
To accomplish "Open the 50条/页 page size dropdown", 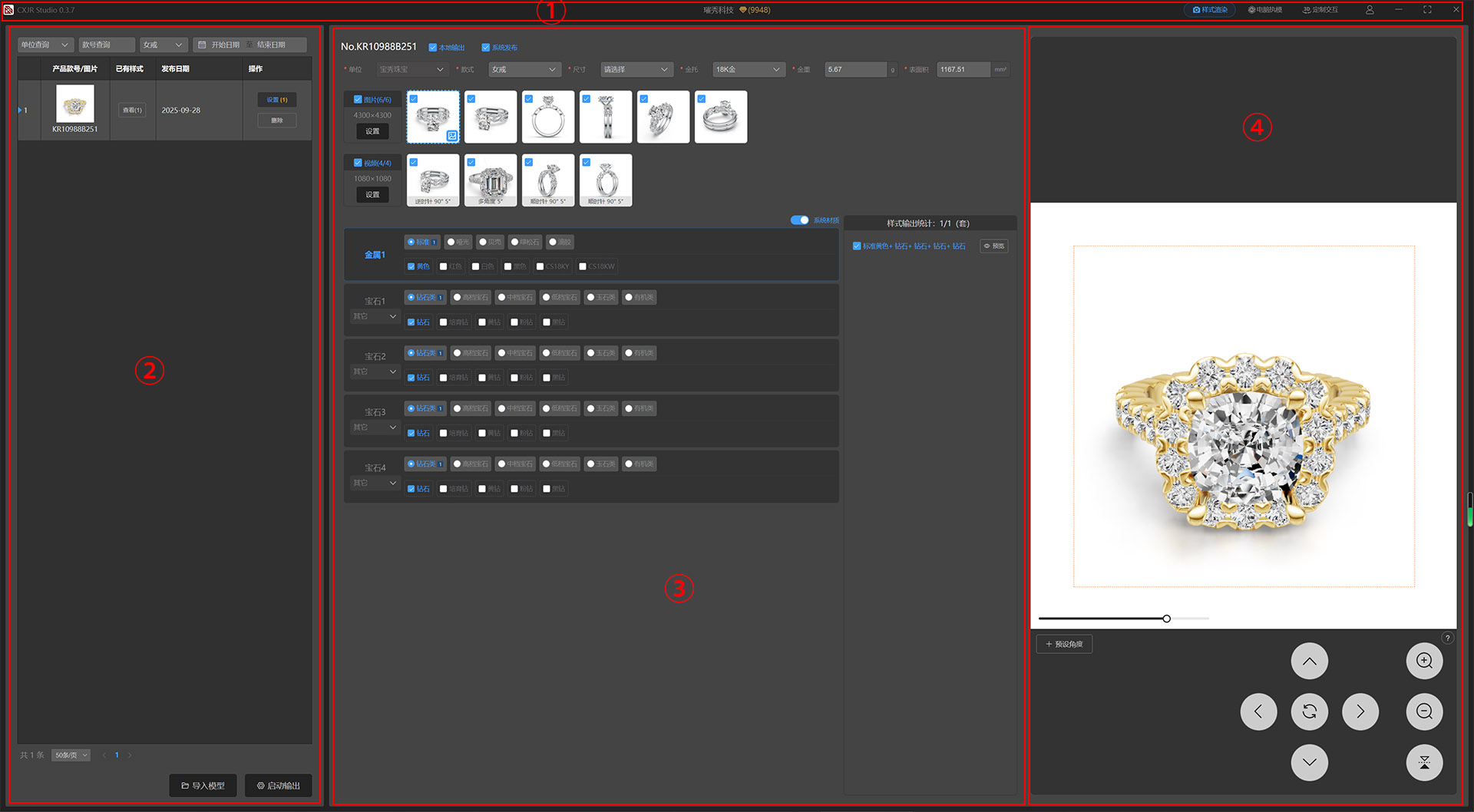I will [x=71, y=755].
